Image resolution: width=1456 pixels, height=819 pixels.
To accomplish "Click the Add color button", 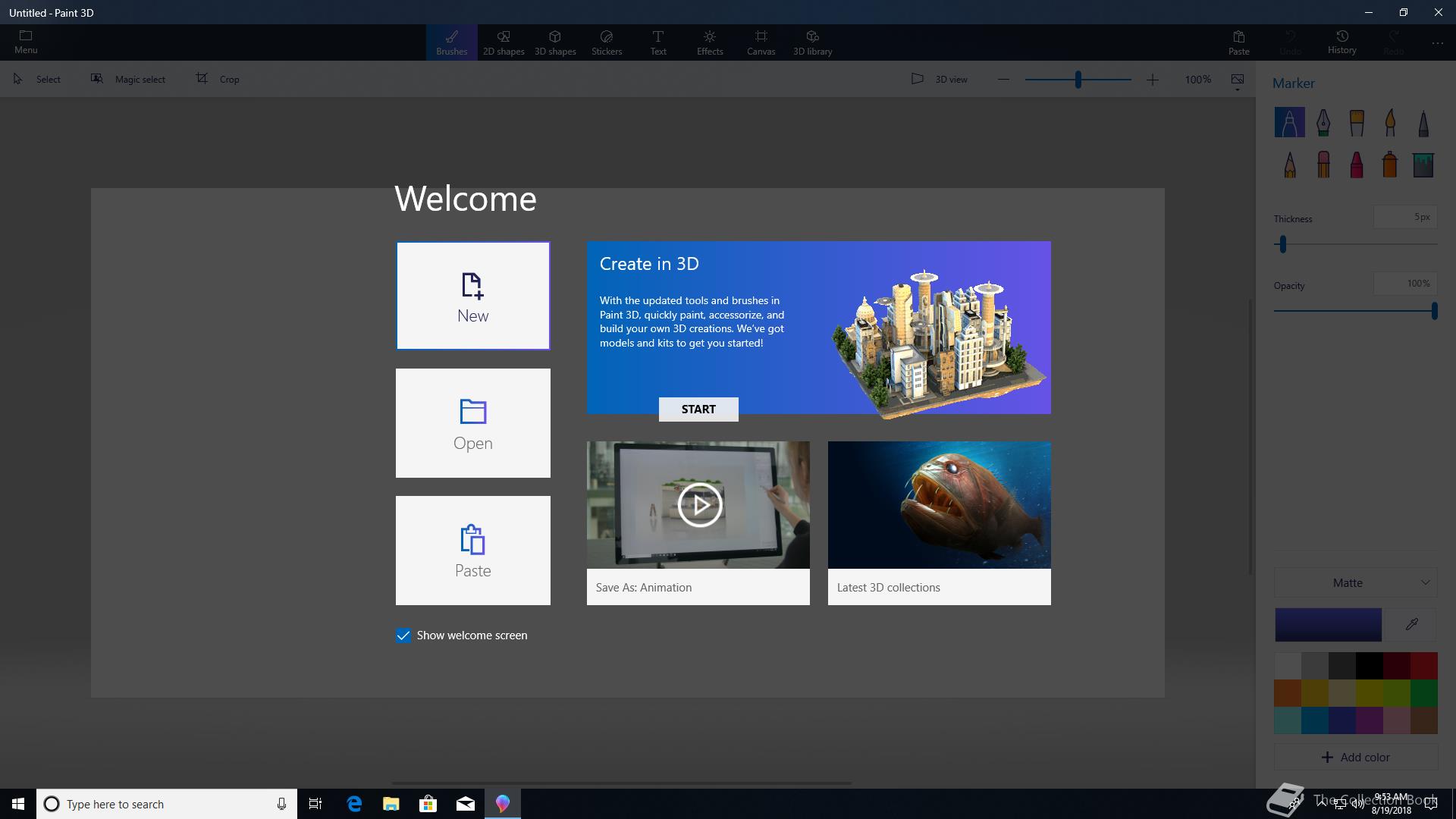I will coord(1356,757).
